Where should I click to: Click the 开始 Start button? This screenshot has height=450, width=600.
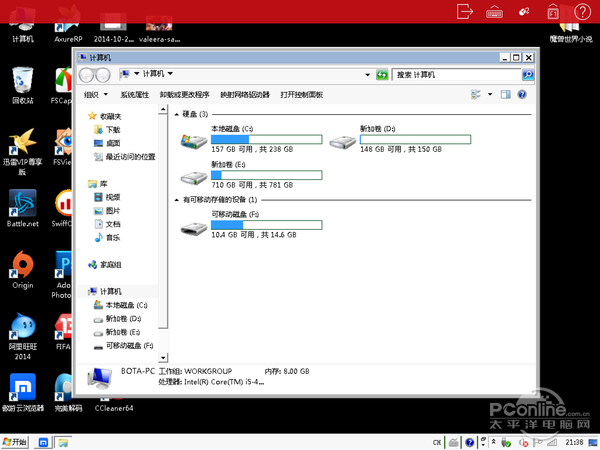[x=15, y=441]
